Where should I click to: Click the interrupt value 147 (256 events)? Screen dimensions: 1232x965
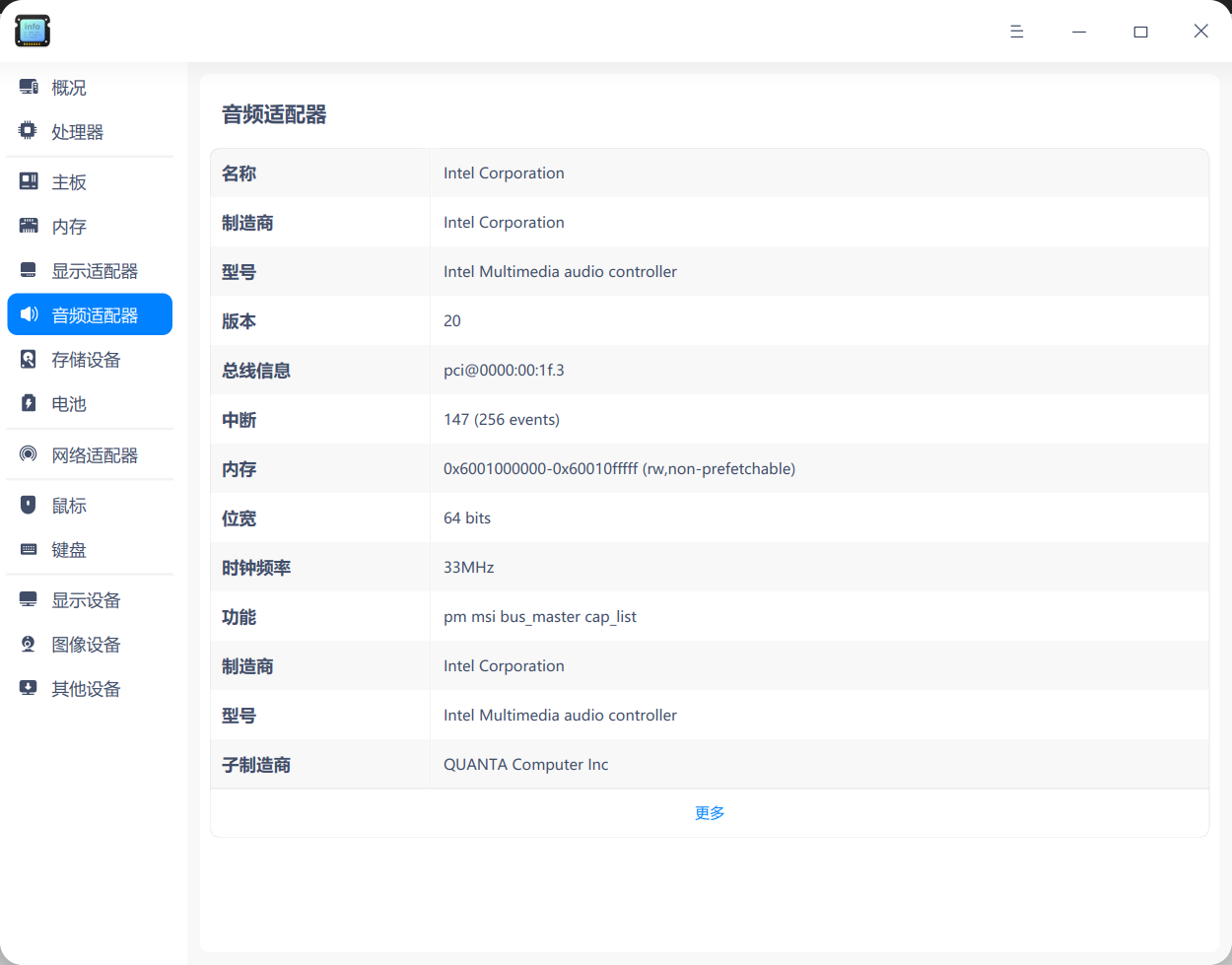tap(502, 420)
